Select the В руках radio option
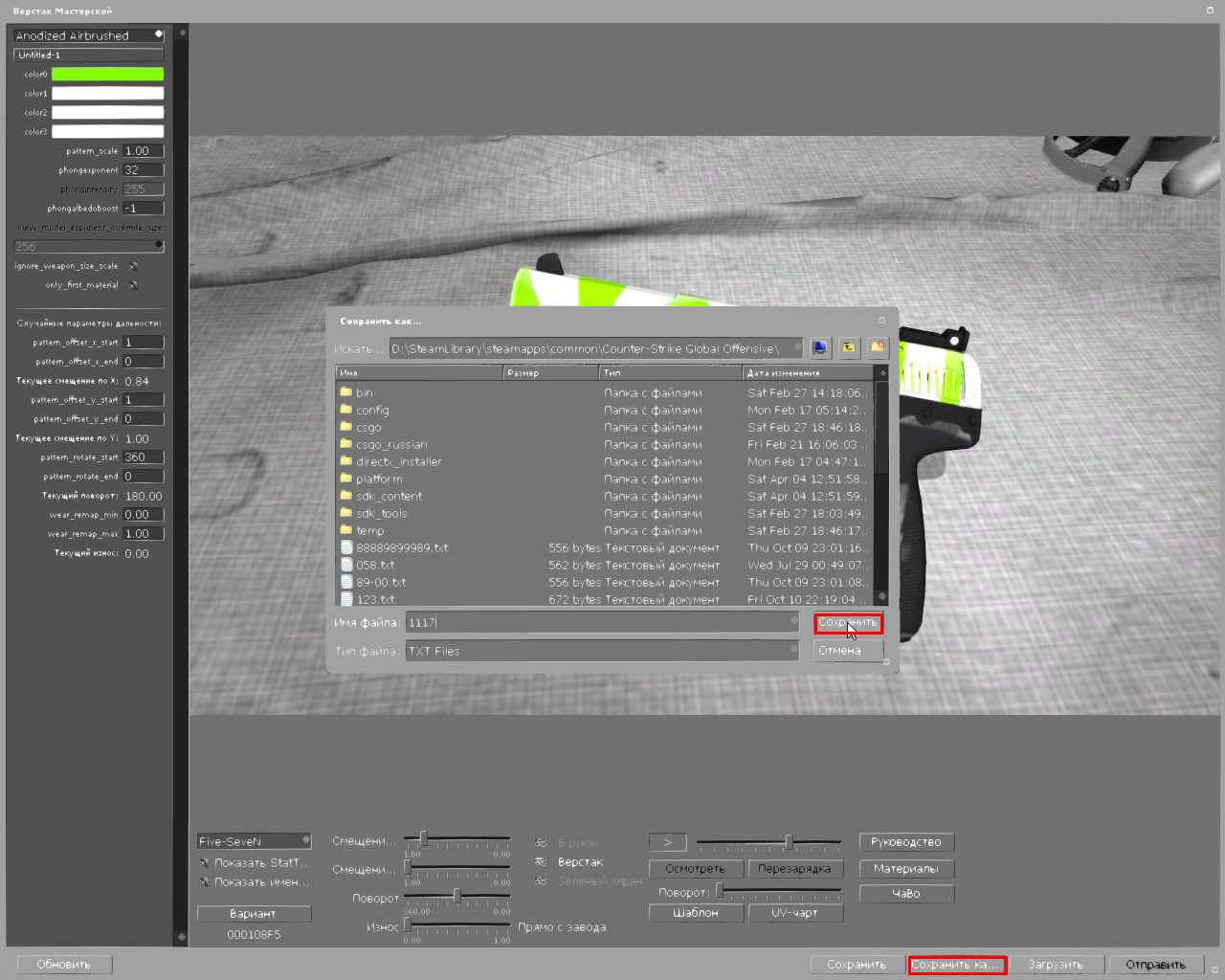This screenshot has width=1225, height=980. (x=541, y=842)
